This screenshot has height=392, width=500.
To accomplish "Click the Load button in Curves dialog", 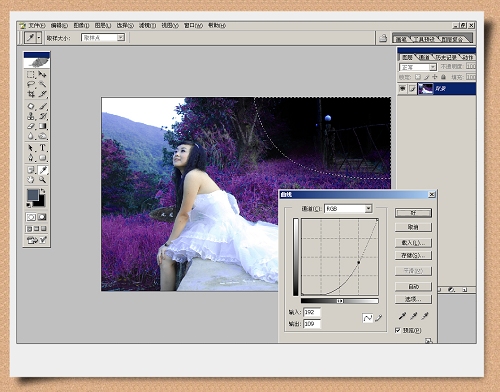I will tap(413, 243).
